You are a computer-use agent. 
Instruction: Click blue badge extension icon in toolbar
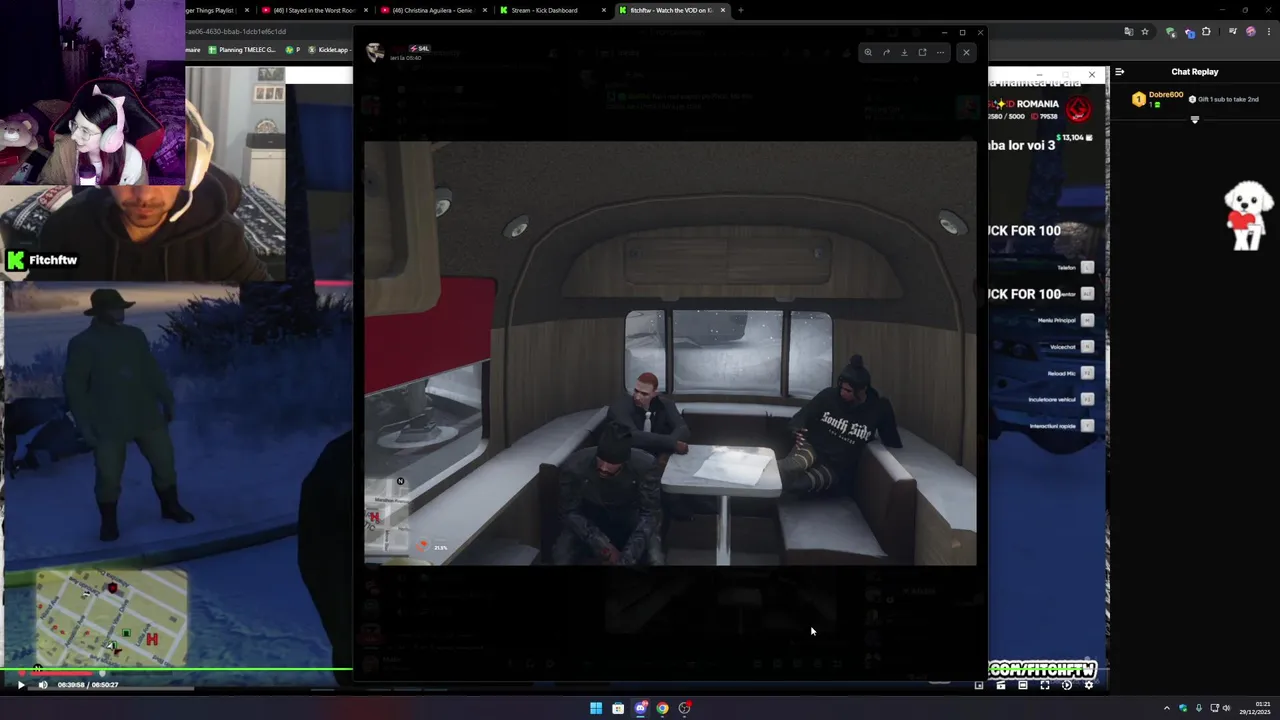tap(1189, 32)
